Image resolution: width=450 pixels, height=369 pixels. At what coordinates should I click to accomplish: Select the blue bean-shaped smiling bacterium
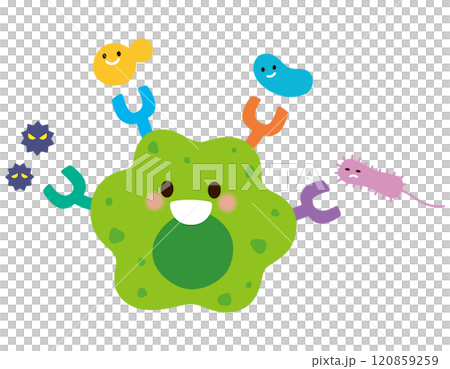coord(282,76)
